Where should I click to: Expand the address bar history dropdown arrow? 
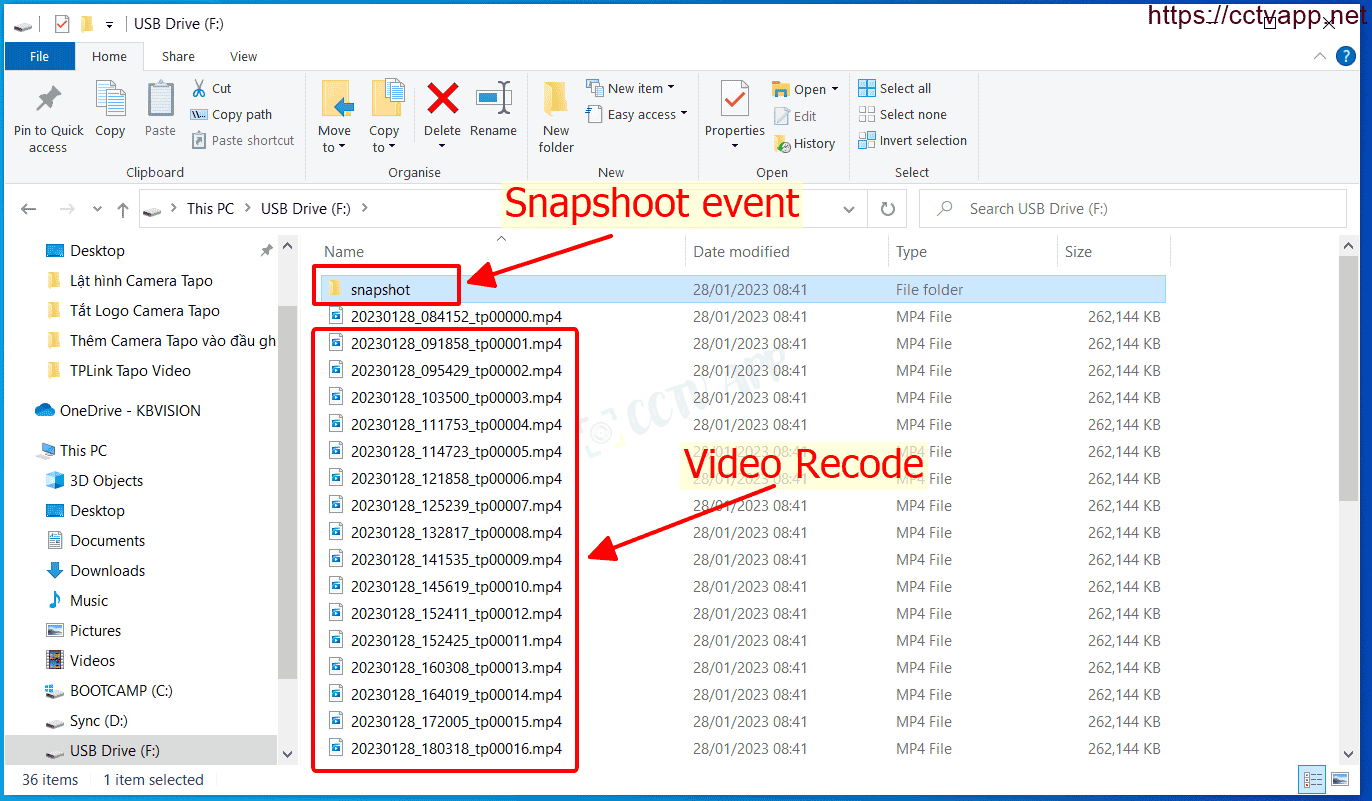(849, 209)
